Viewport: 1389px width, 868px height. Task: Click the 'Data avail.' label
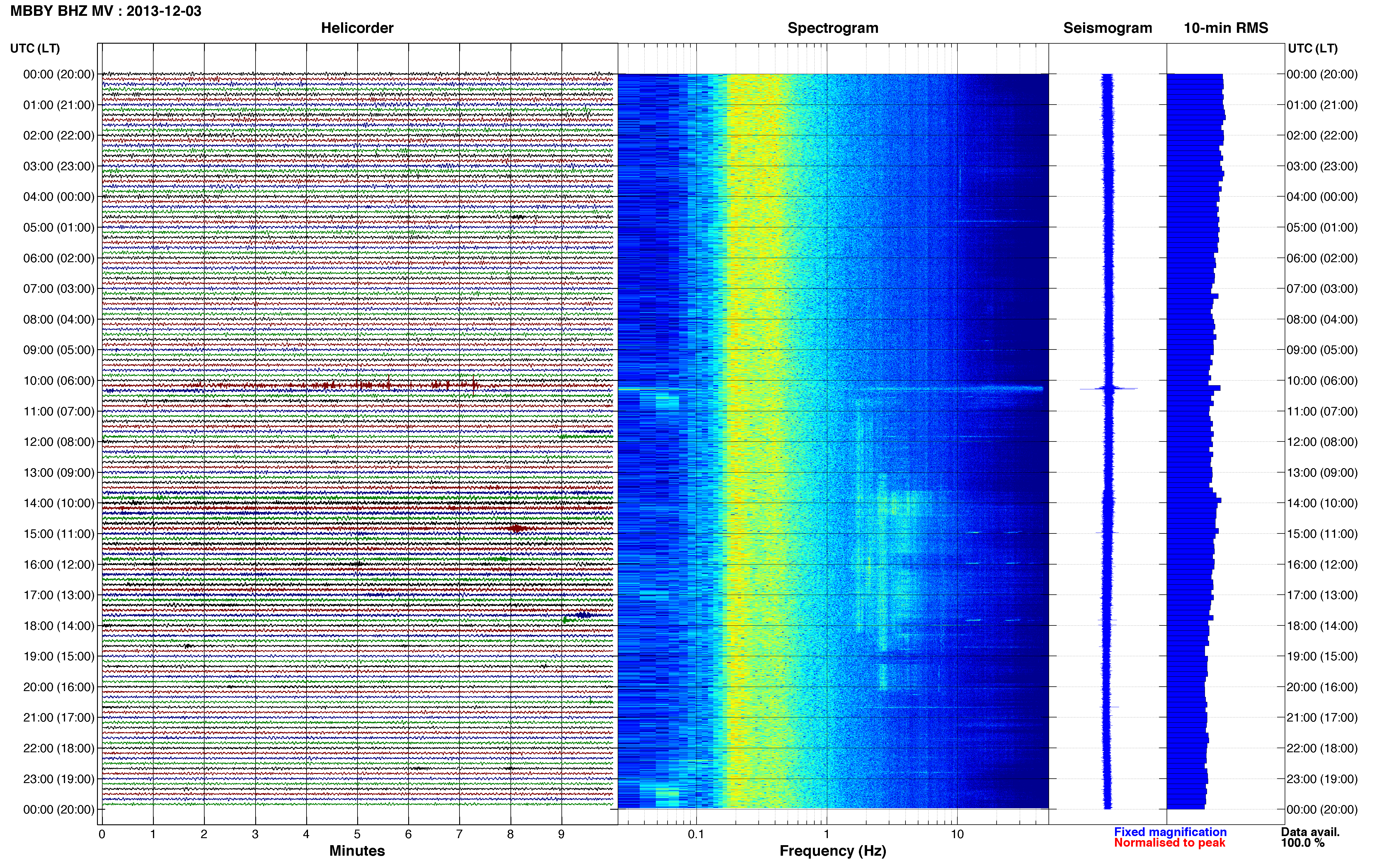(x=1310, y=832)
